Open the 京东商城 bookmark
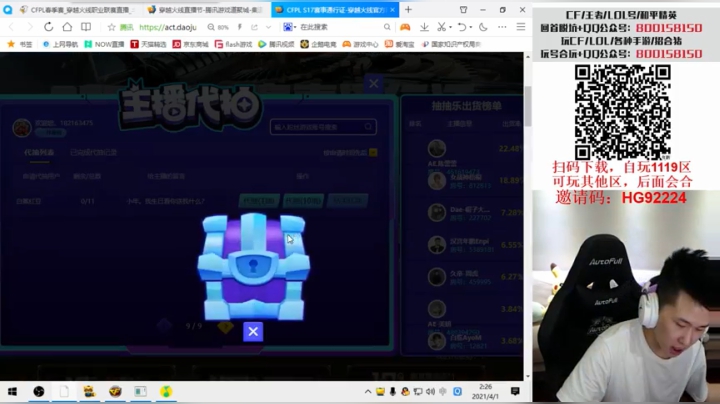 pos(191,44)
